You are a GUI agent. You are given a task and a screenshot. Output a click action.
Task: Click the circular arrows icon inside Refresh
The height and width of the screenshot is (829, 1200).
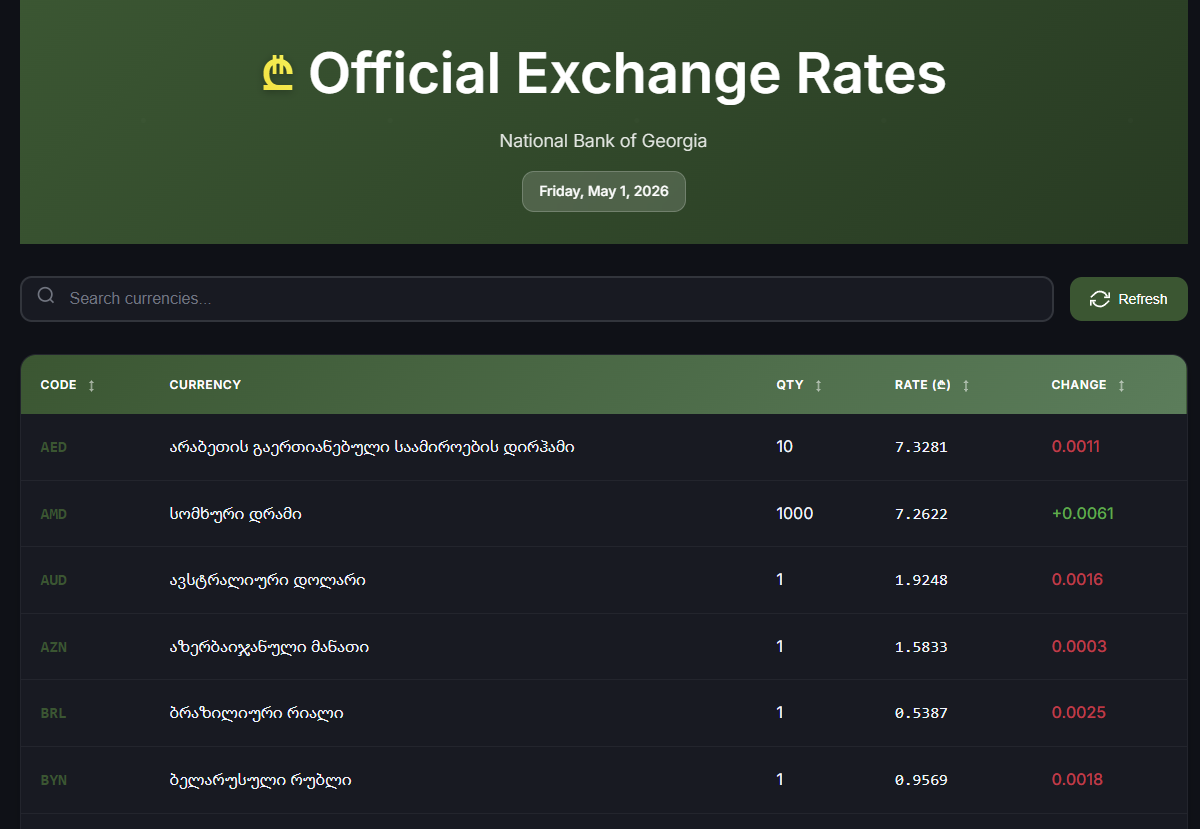1100,299
